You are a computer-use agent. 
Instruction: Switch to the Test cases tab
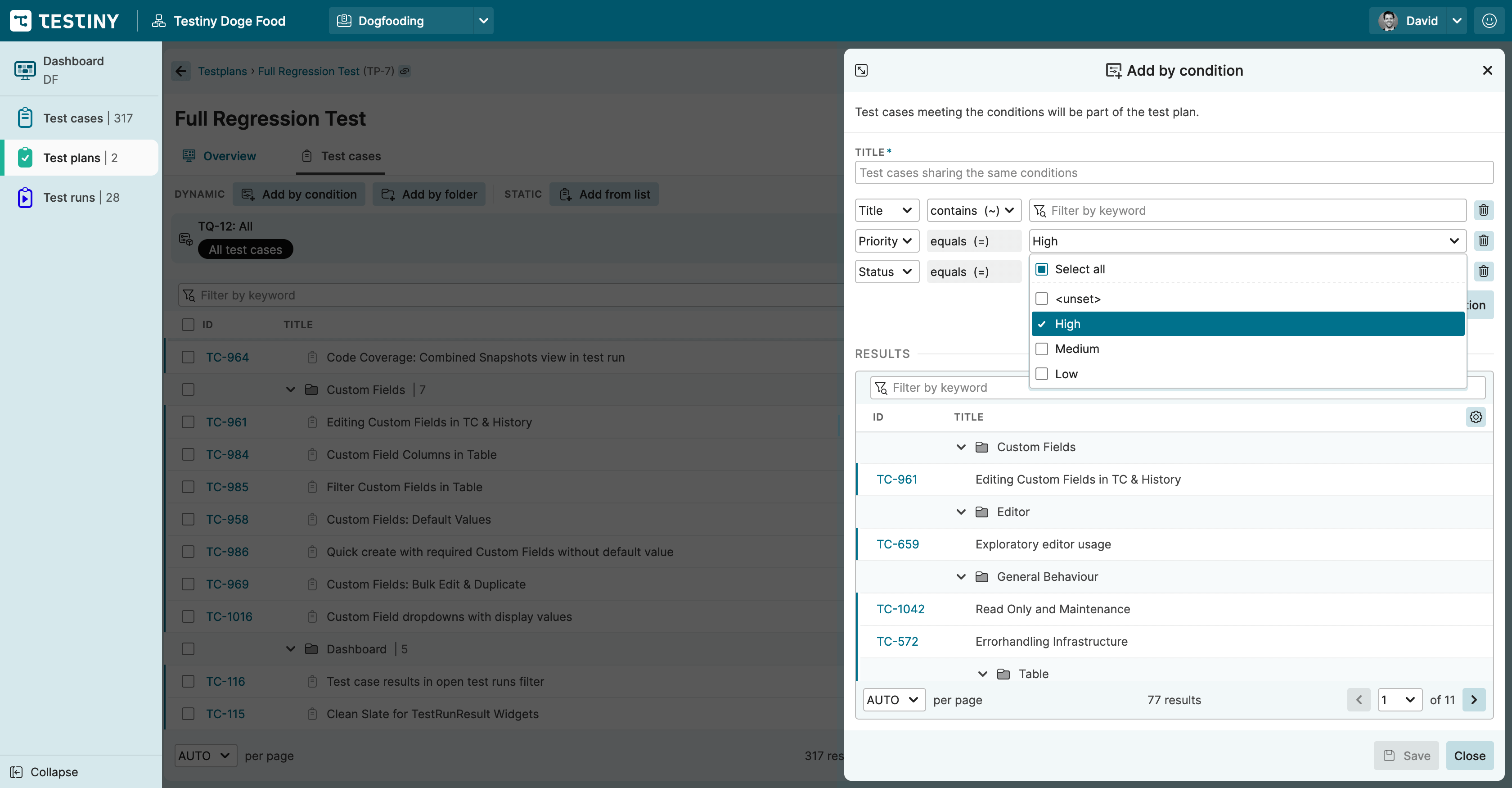tap(341, 156)
